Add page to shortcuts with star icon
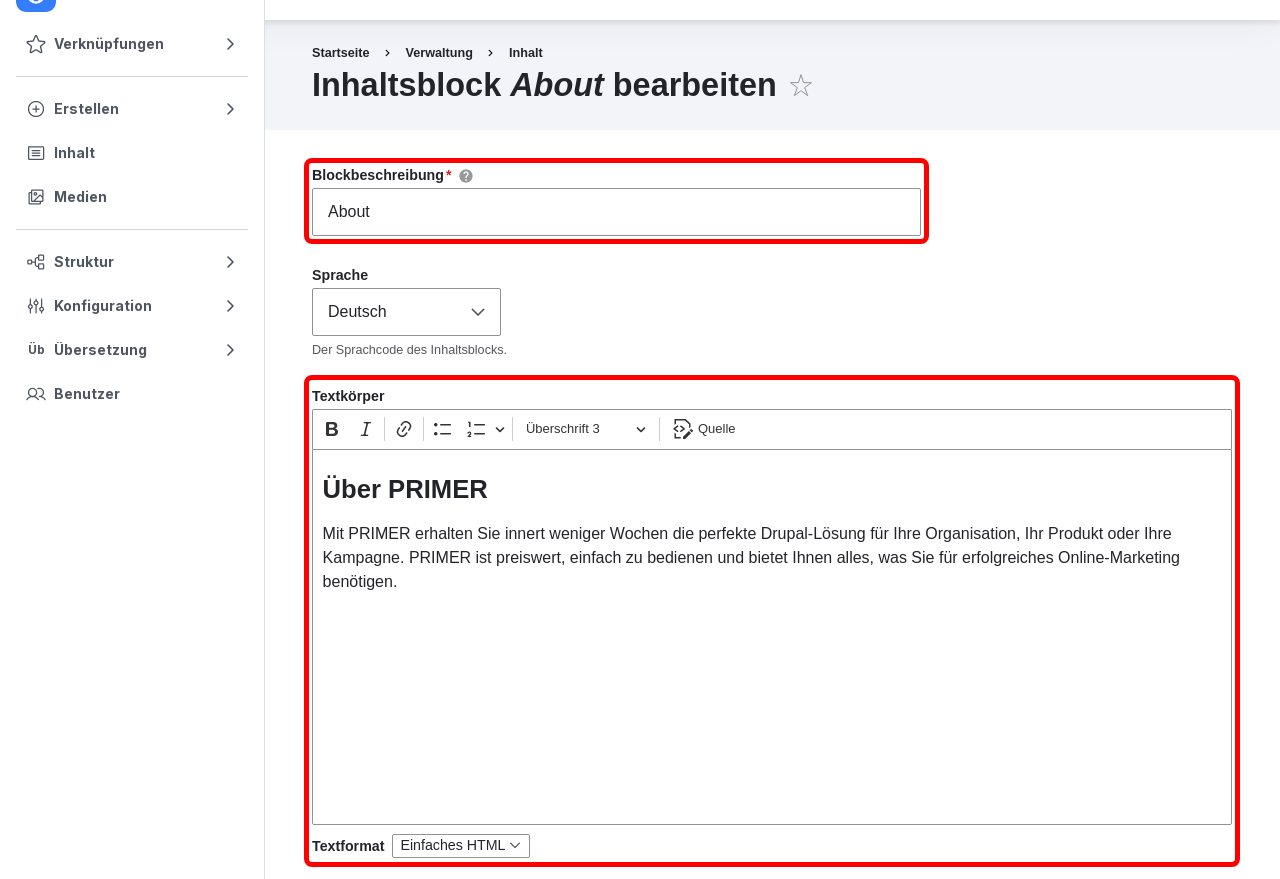1280x879 pixels. [801, 86]
